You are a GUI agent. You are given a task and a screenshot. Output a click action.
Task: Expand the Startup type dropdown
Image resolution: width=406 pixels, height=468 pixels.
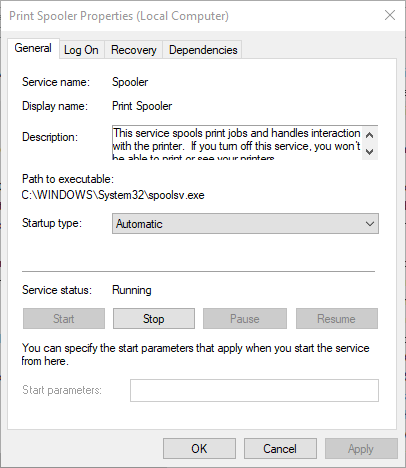coord(245,224)
